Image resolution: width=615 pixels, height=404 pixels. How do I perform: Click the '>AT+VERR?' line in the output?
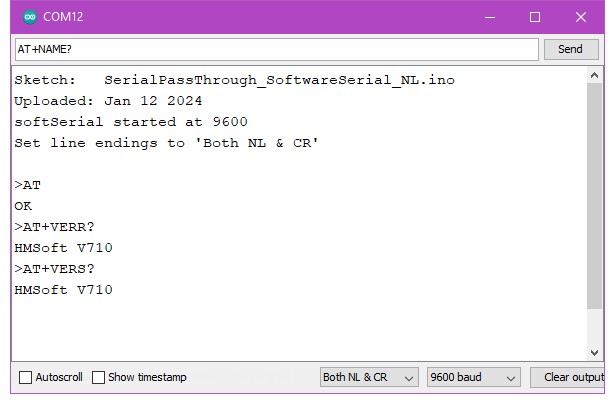(x=54, y=227)
